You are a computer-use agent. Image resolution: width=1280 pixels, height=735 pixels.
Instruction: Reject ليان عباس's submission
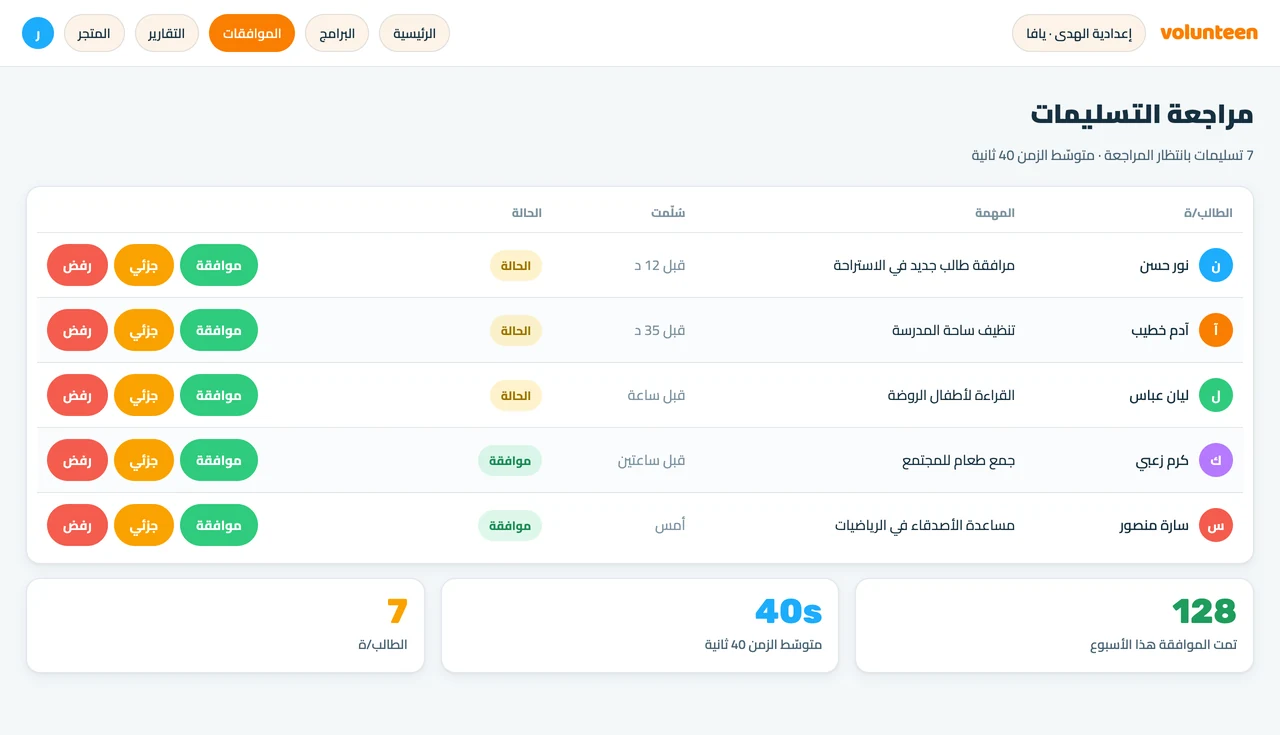pos(77,395)
